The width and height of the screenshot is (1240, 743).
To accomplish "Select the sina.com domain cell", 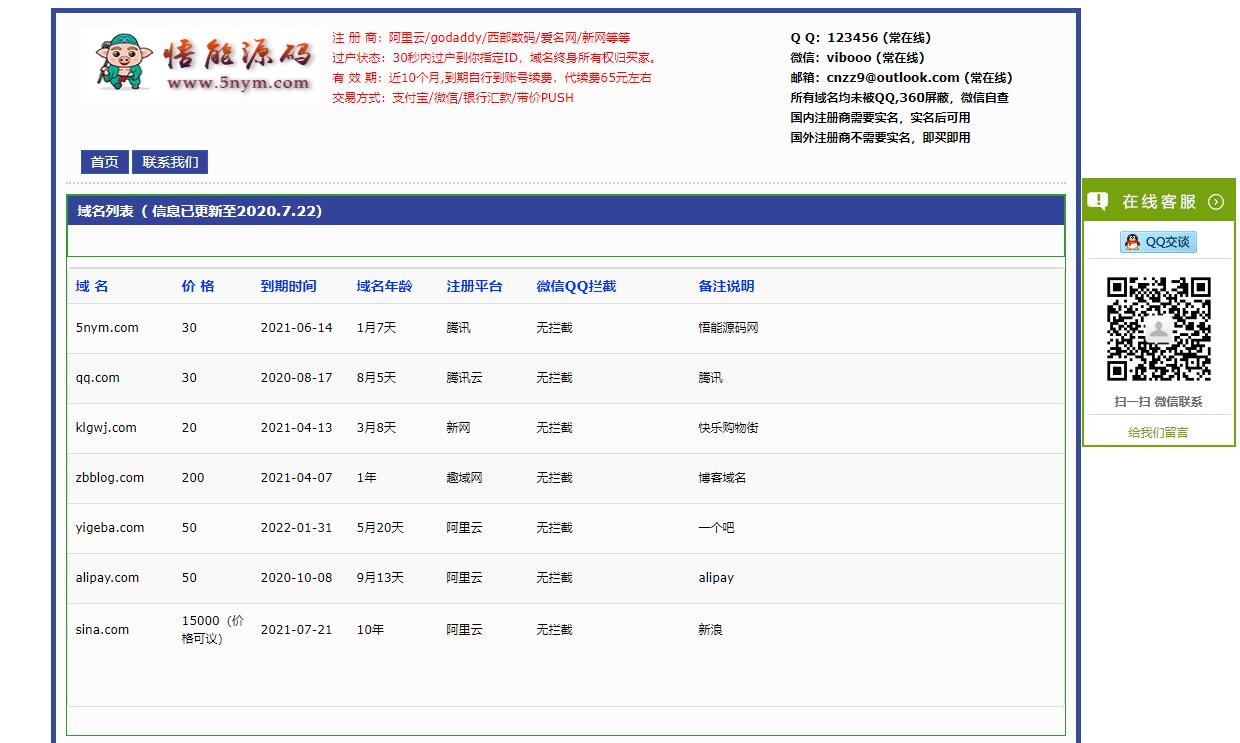I will 102,630.
